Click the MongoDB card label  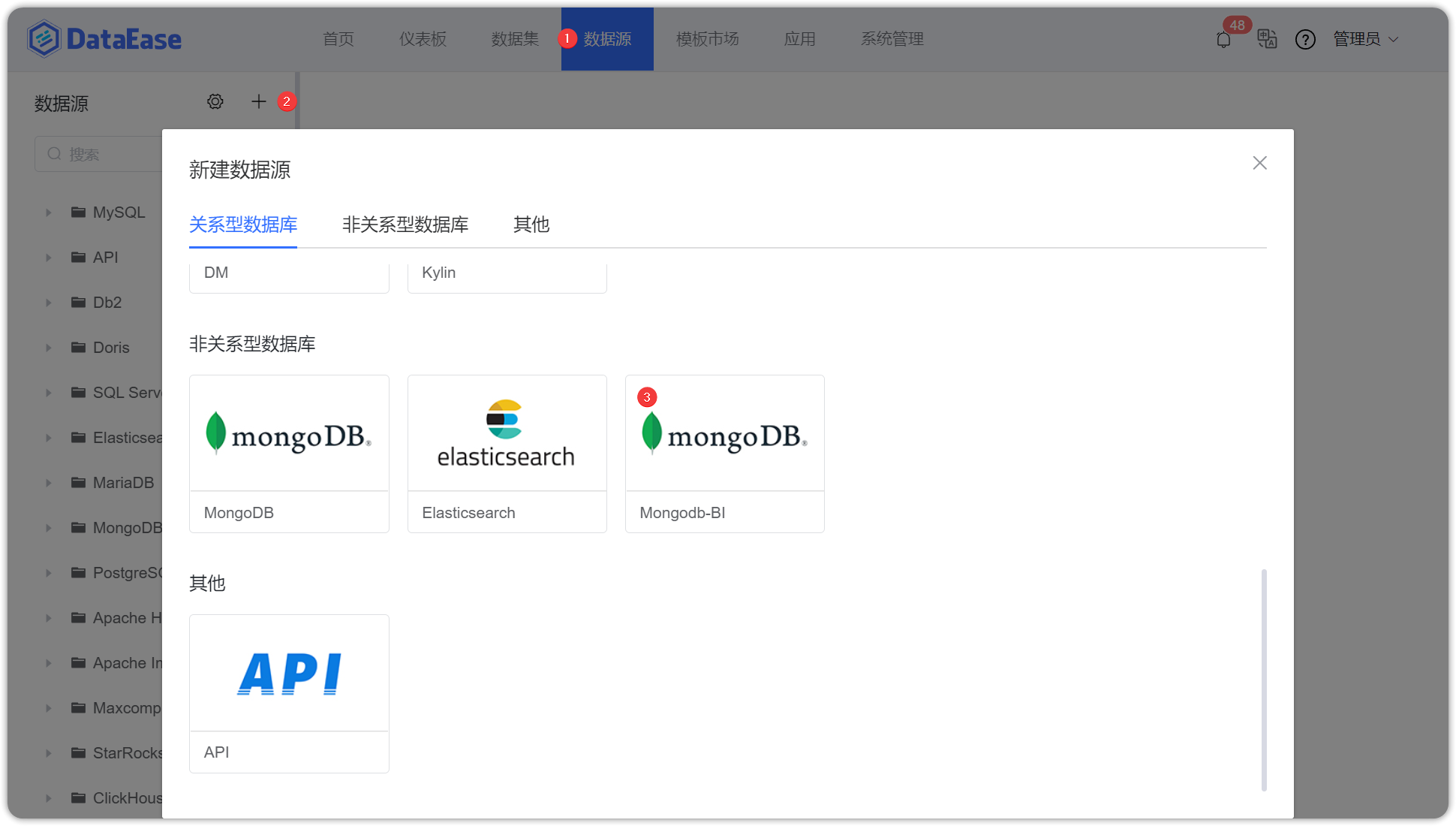pos(239,513)
